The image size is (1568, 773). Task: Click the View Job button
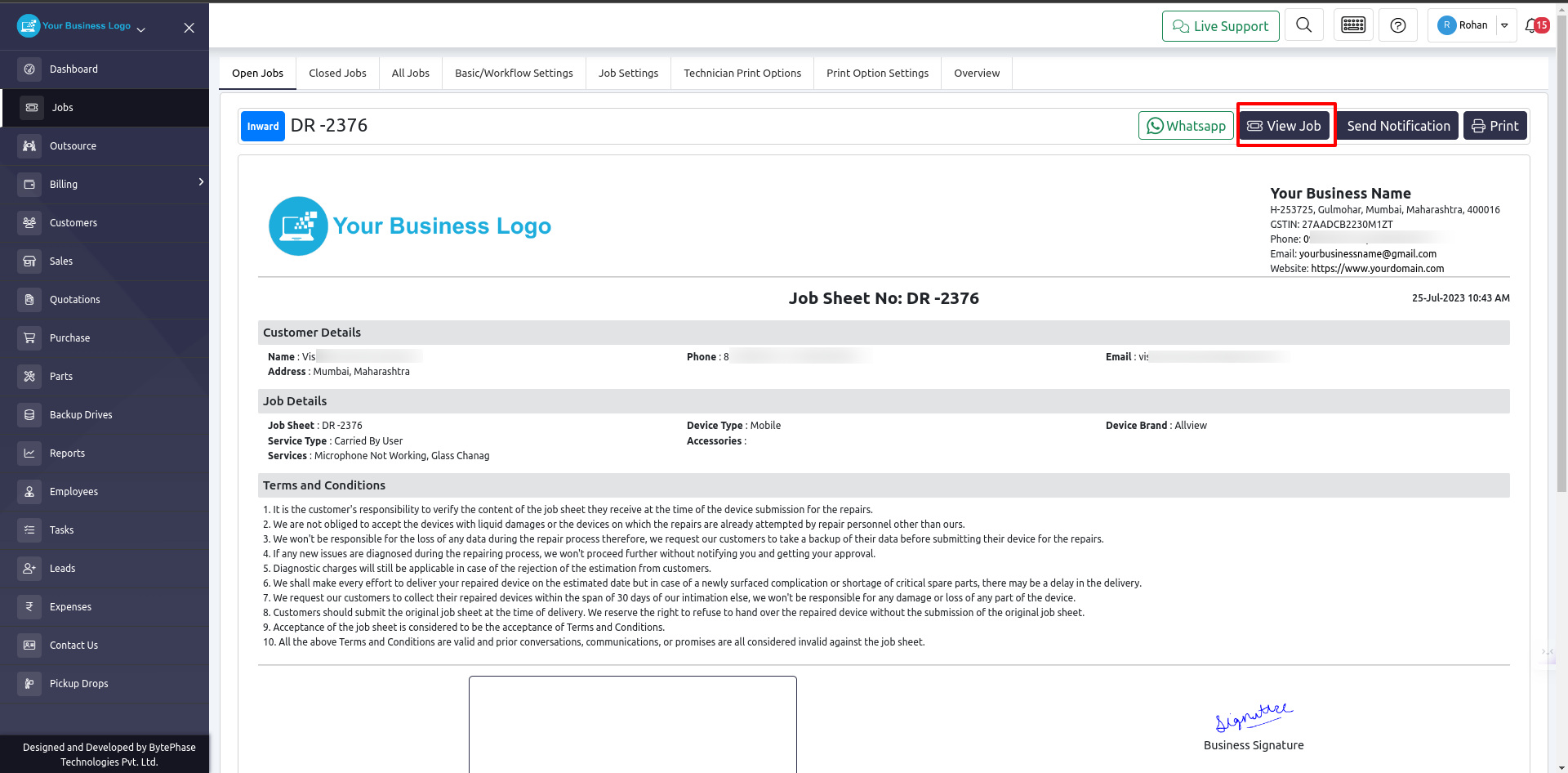[1285, 126]
